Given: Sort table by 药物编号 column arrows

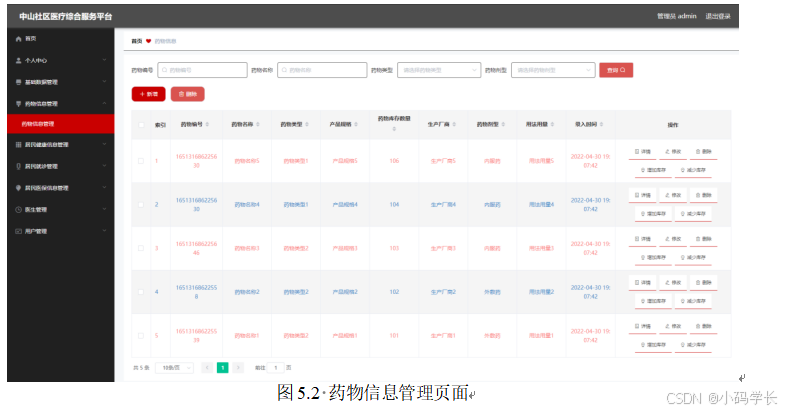Looking at the screenshot, I should [207, 124].
